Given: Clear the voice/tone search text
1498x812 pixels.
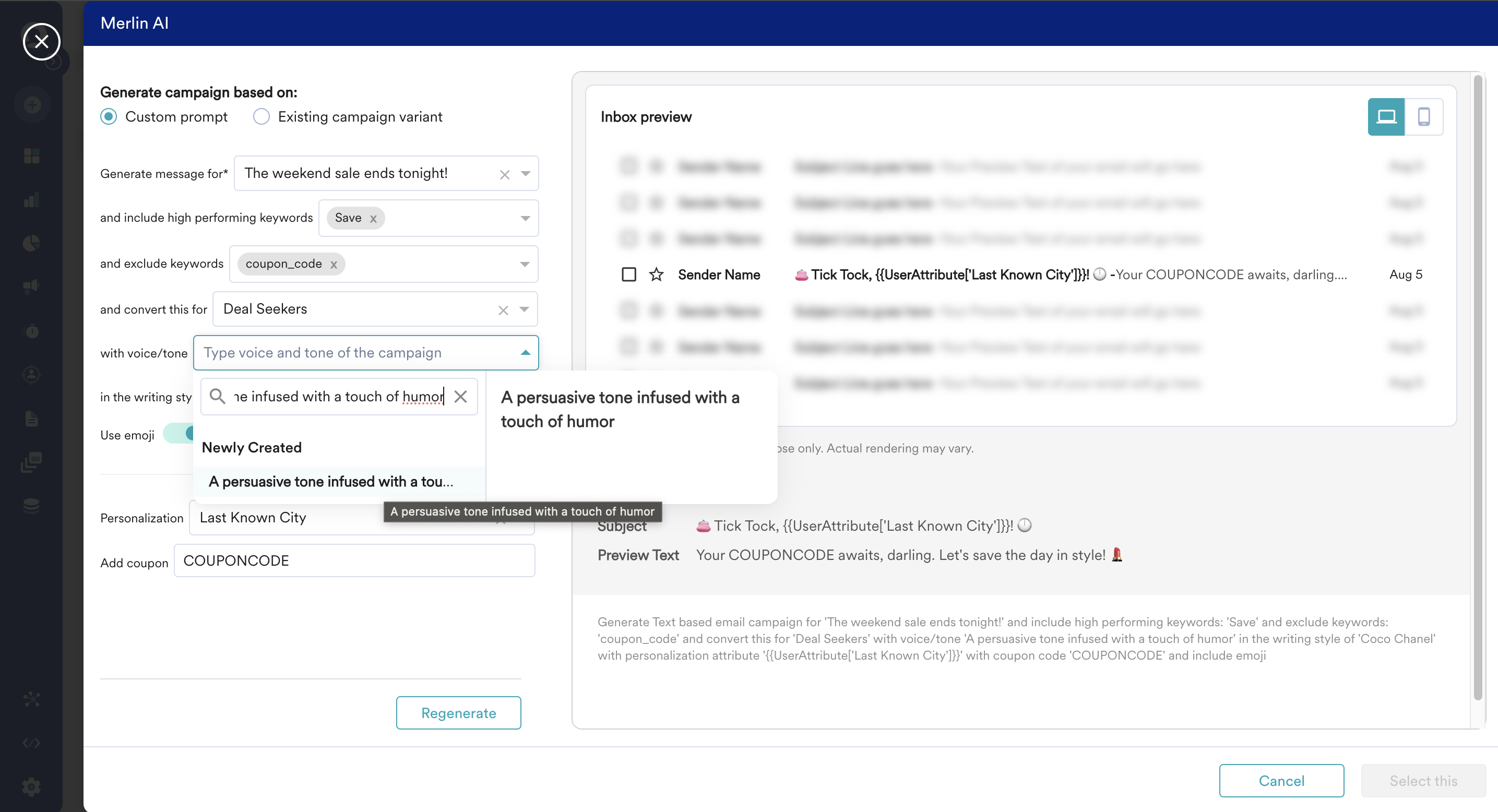Looking at the screenshot, I should tap(460, 397).
